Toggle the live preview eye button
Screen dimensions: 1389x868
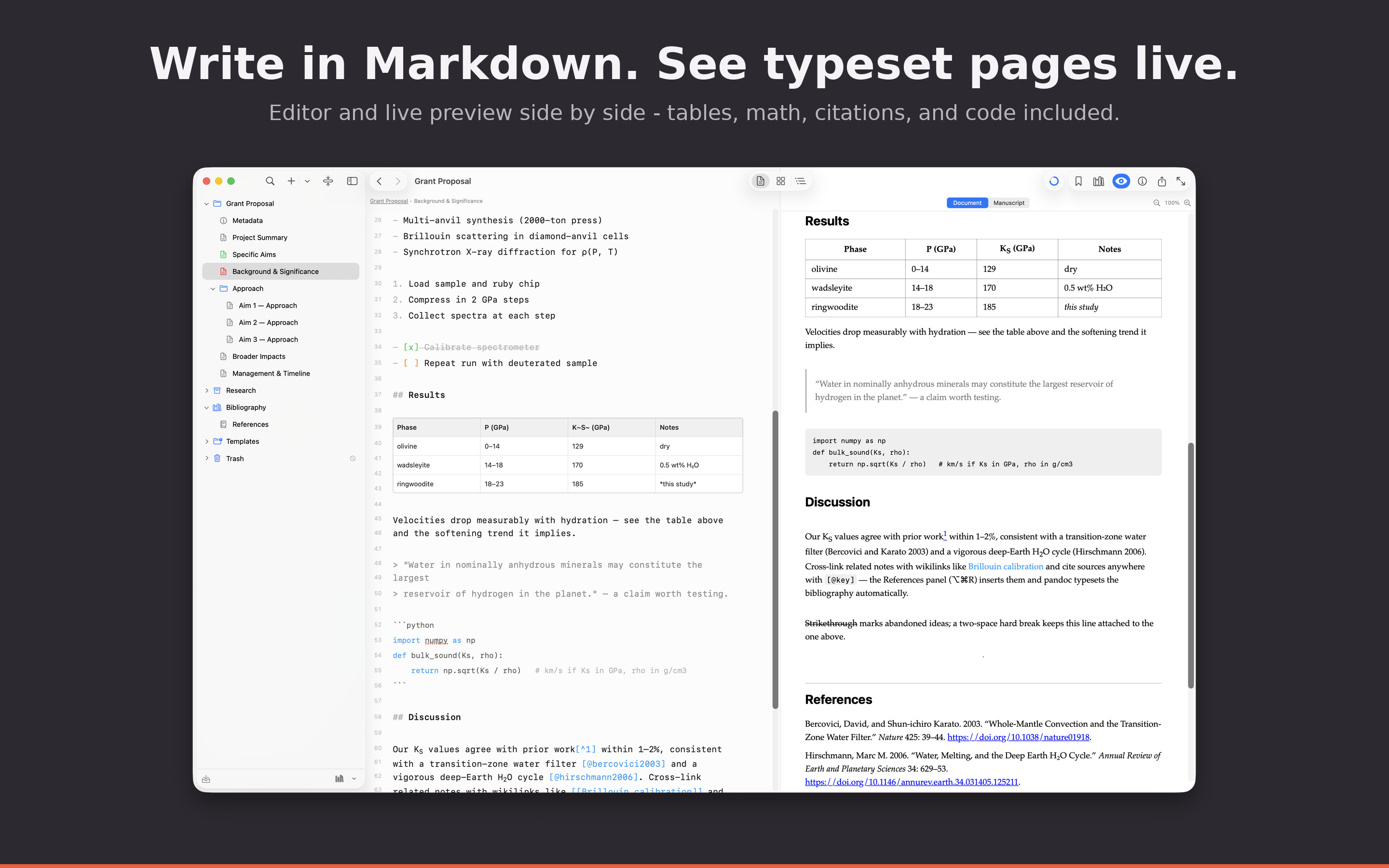coord(1121,181)
